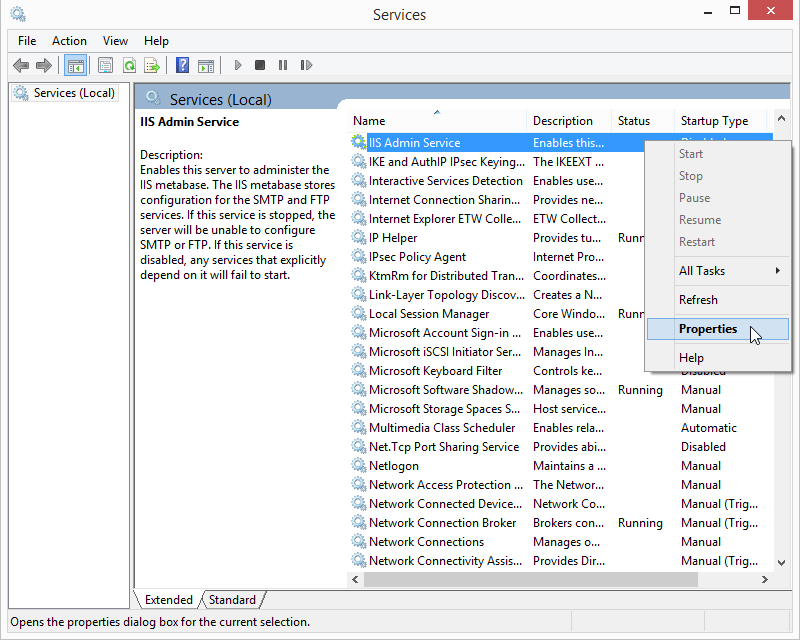
Task: Click the horizontal scrollbar thumb
Action: coord(531,579)
